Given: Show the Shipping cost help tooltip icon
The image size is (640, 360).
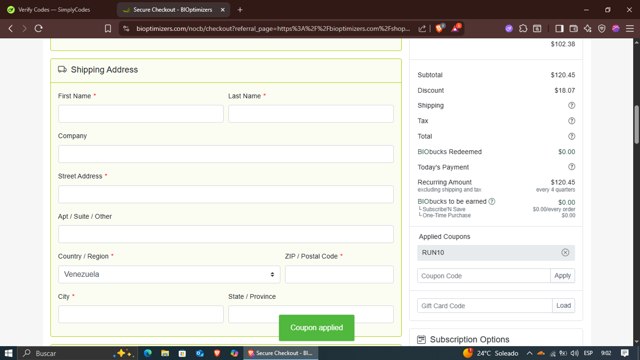Looking at the screenshot, I should (x=571, y=105).
